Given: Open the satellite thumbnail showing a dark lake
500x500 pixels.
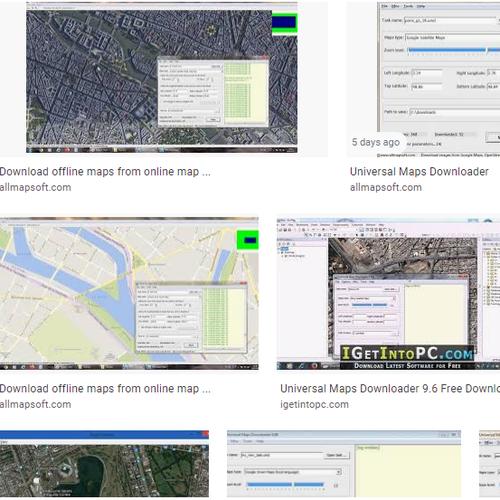Looking at the screenshot, I should (x=104, y=464).
